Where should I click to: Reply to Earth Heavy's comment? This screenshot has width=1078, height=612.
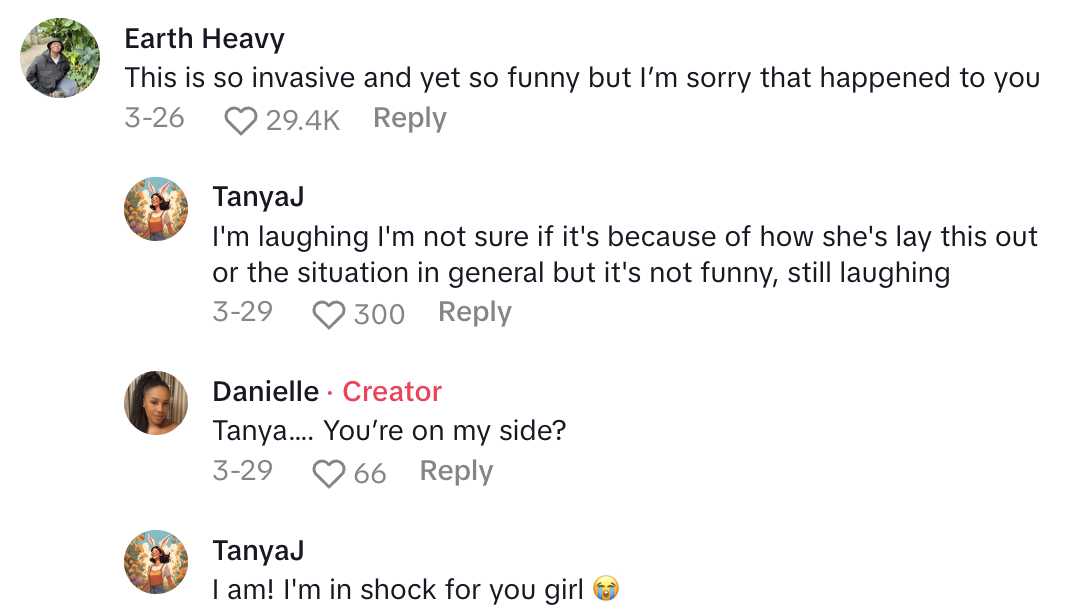pos(409,119)
